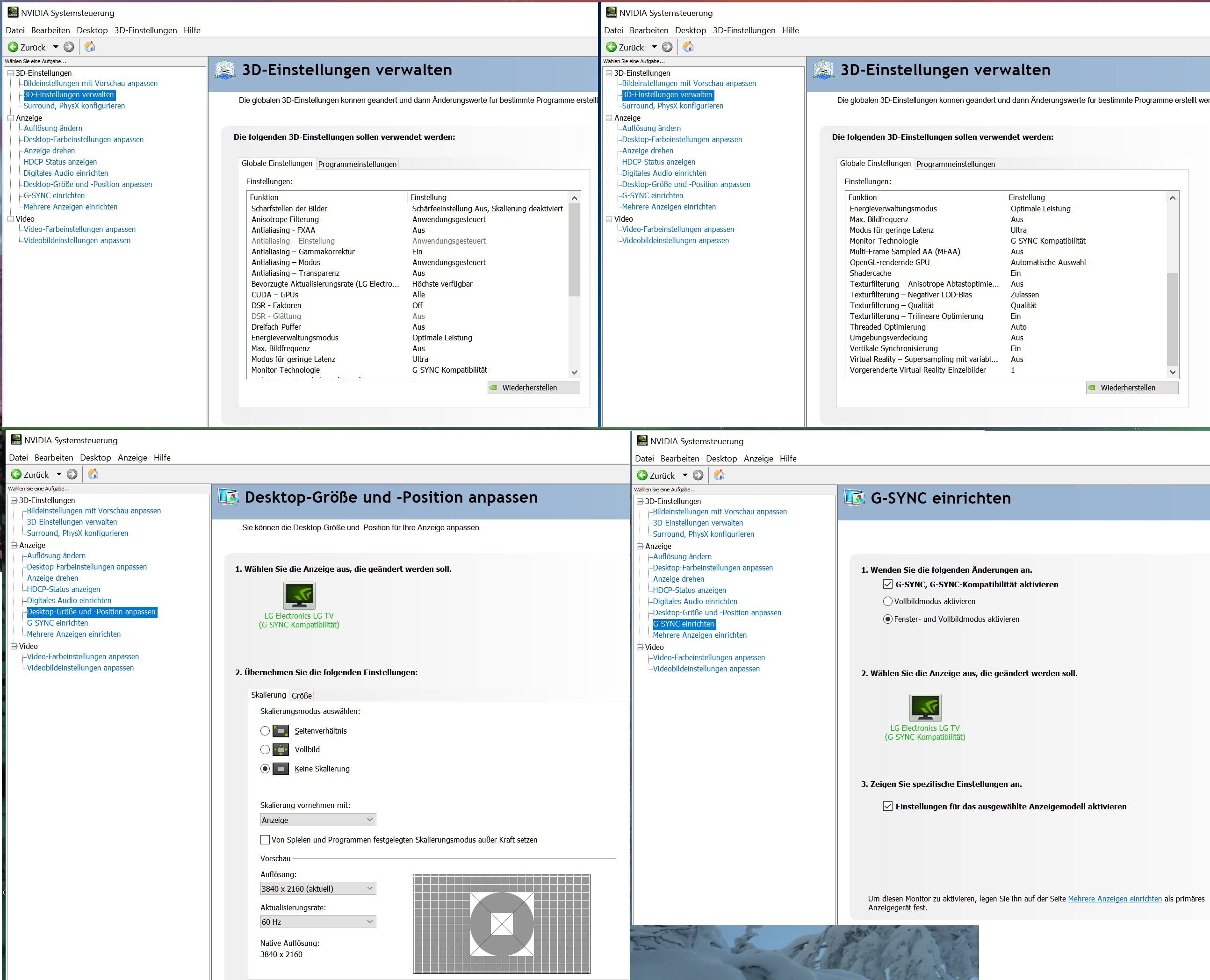Select the Vollbild radio button

click(x=265, y=749)
